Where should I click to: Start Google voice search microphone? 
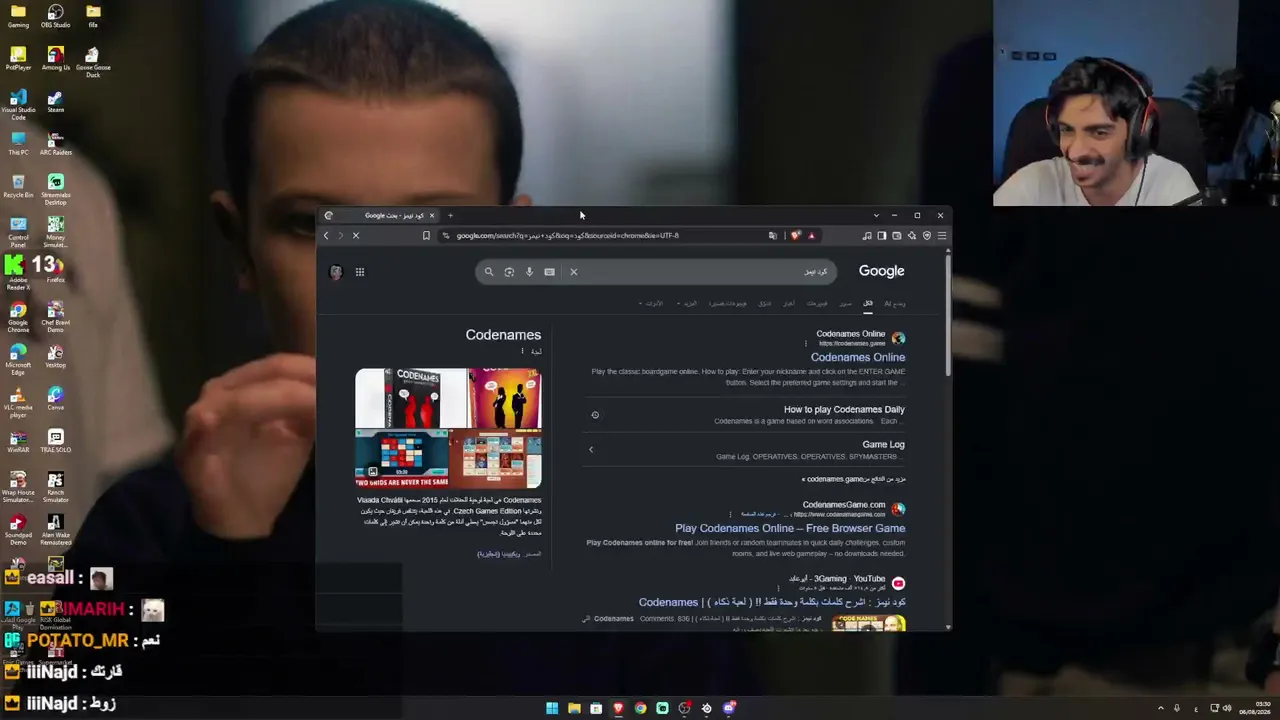pyautogui.click(x=529, y=272)
